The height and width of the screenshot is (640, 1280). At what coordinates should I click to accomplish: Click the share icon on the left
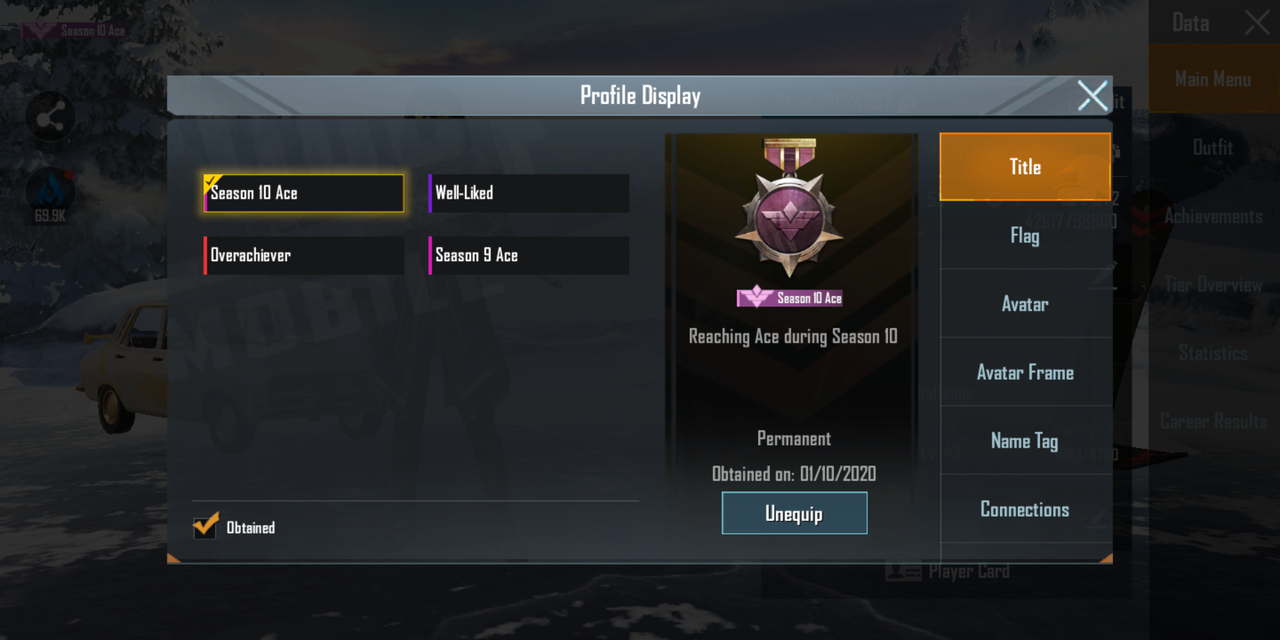point(50,119)
